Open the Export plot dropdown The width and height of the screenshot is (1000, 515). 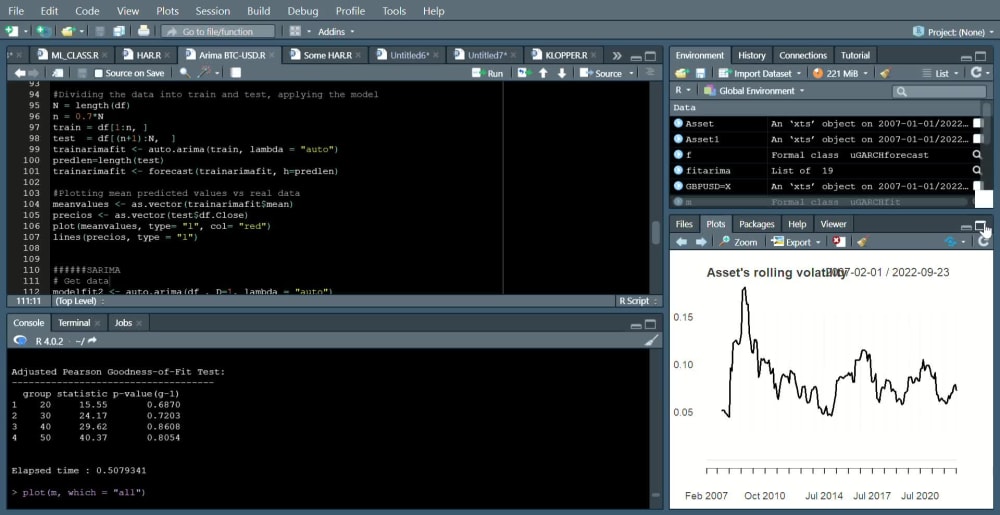(x=797, y=242)
